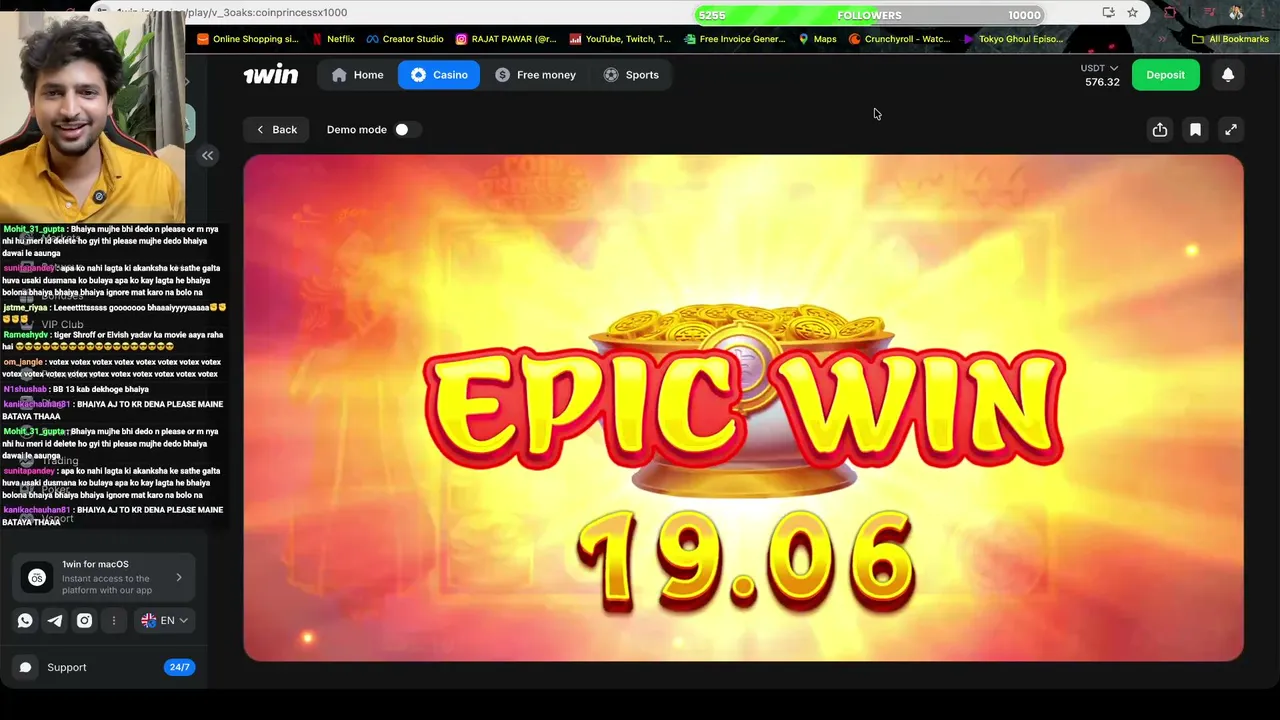This screenshot has width=1280, height=720.
Task: Show more social links with three dots
Action: [114, 621]
